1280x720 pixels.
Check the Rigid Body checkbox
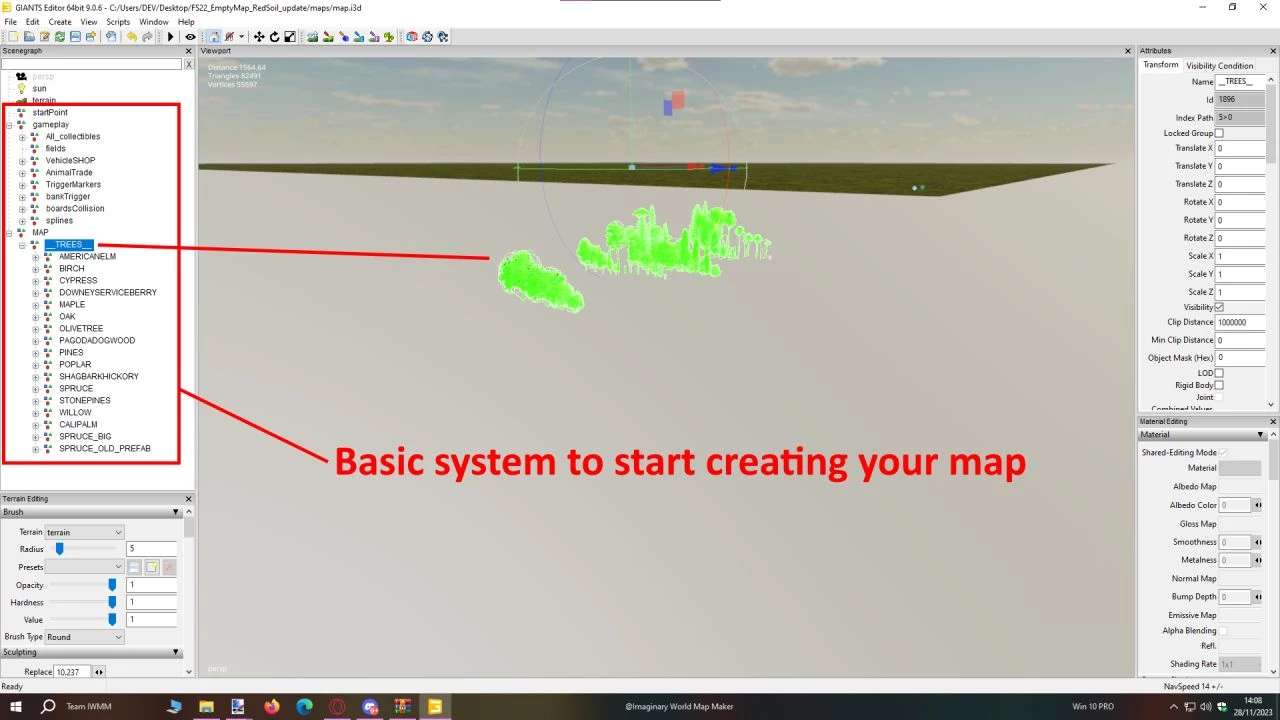point(1219,385)
